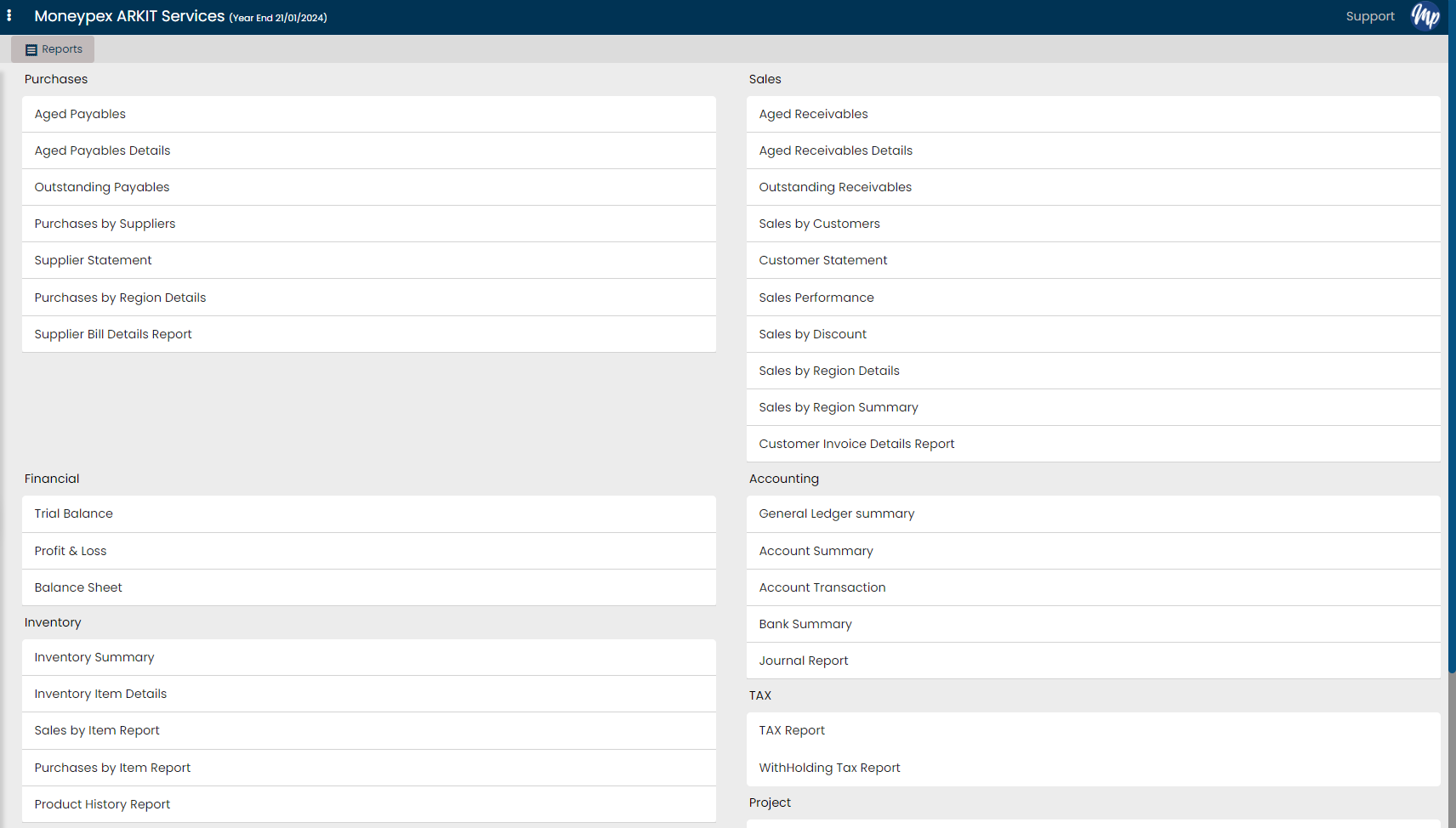Image resolution: width=1456 pixels, height=828 pixels.
Task: View the Sales by Customers report
Action: [x=819, y=224]
